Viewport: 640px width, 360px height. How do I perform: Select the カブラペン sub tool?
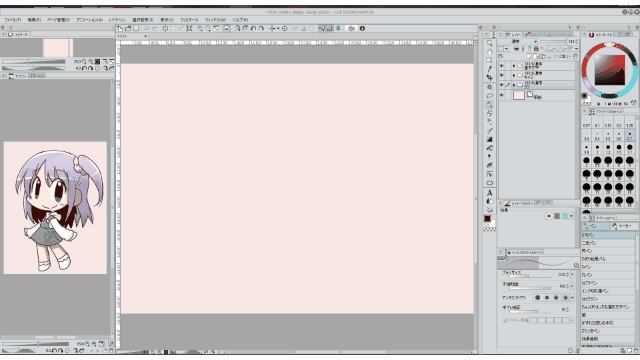pyautogui.click(x=608, y=283)
